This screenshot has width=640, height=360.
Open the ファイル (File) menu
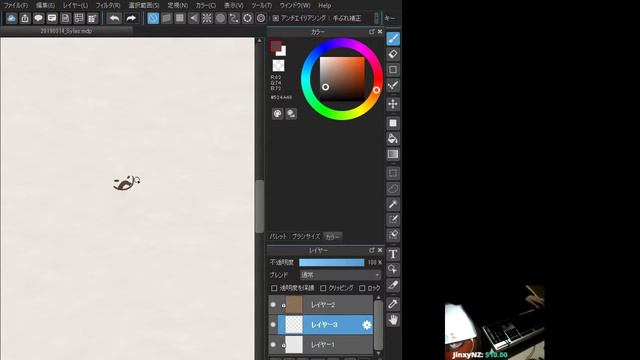pos(16,5)
